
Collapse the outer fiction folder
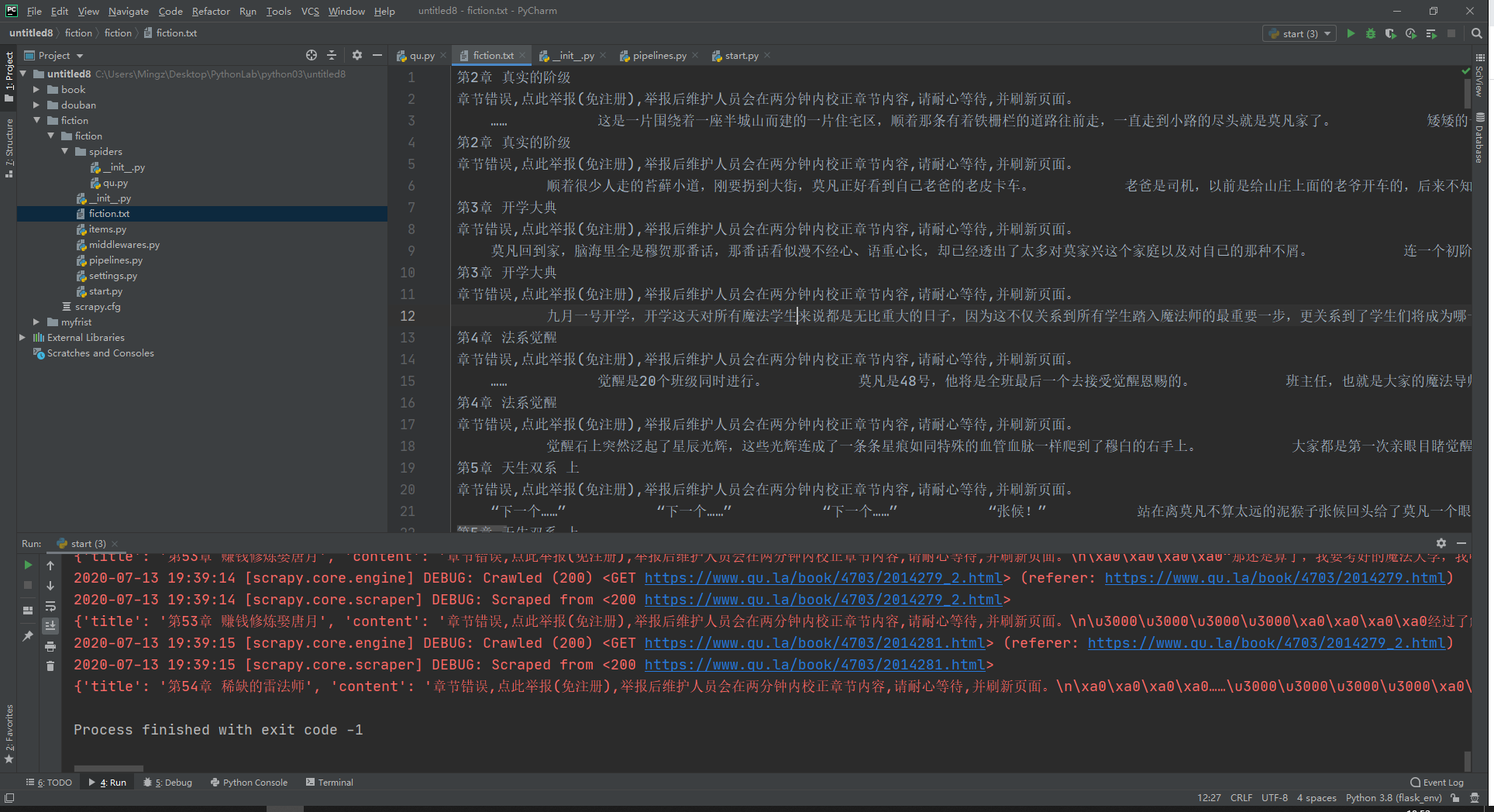(36, 120)
